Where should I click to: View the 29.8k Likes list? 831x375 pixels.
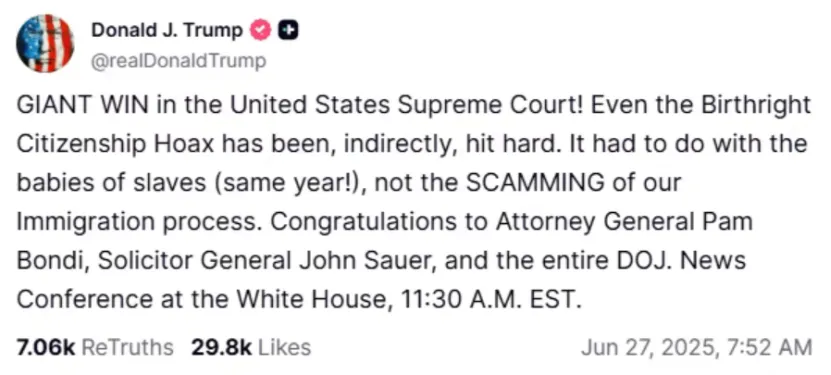pos(251,347)
